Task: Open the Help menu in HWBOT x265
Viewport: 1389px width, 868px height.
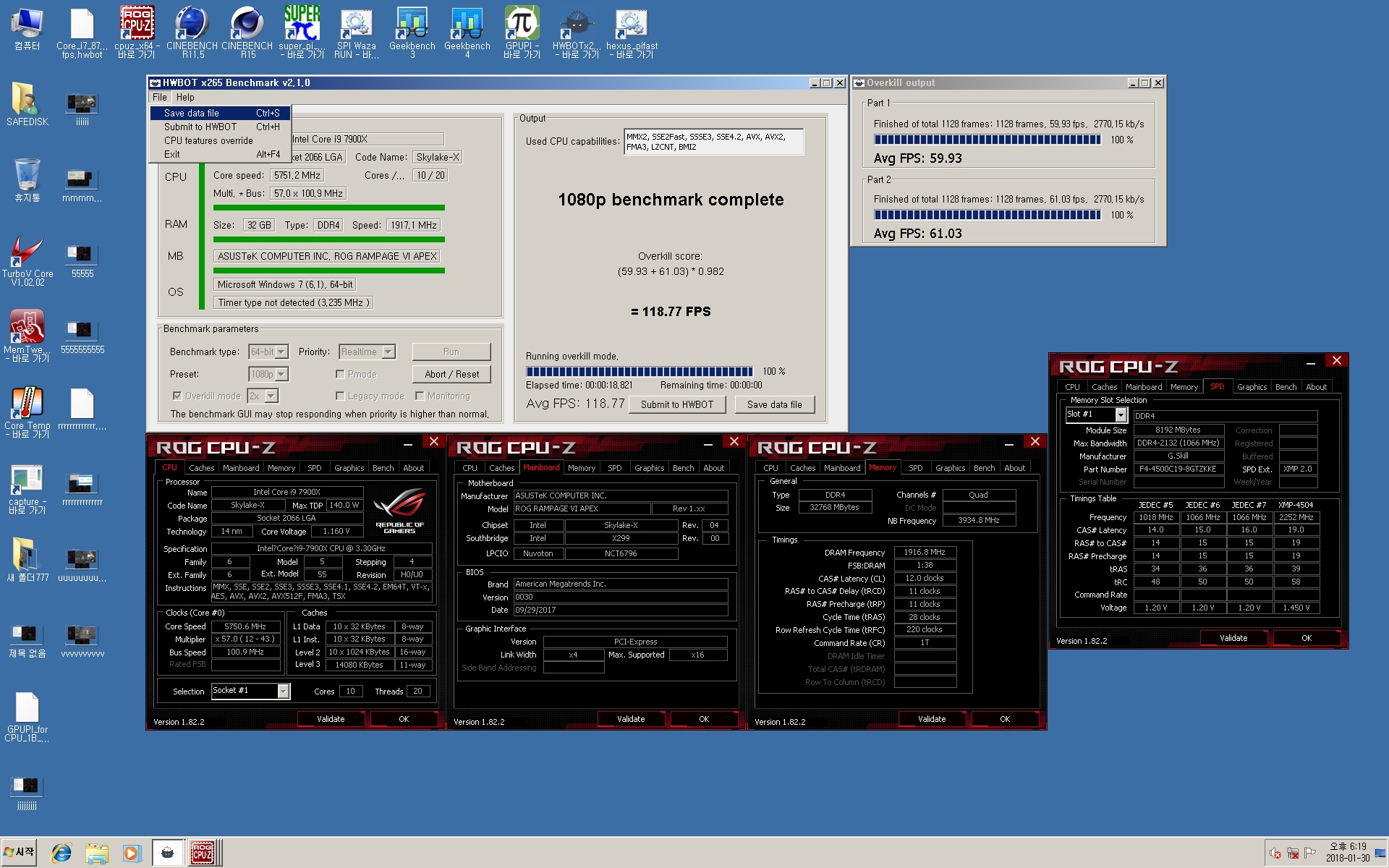Action: click(185, 97)
